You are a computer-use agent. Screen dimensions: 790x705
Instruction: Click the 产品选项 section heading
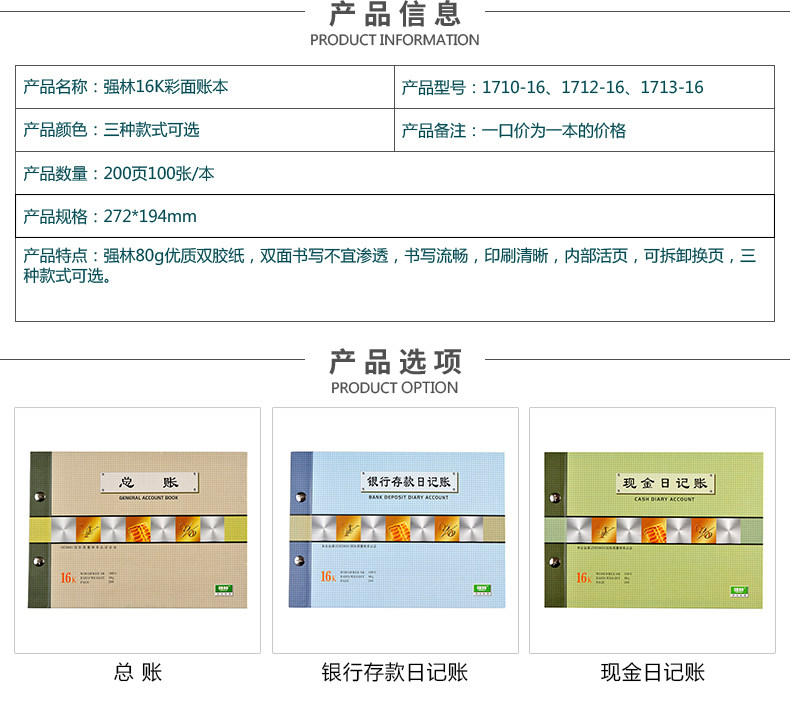(x=395, y=362)
